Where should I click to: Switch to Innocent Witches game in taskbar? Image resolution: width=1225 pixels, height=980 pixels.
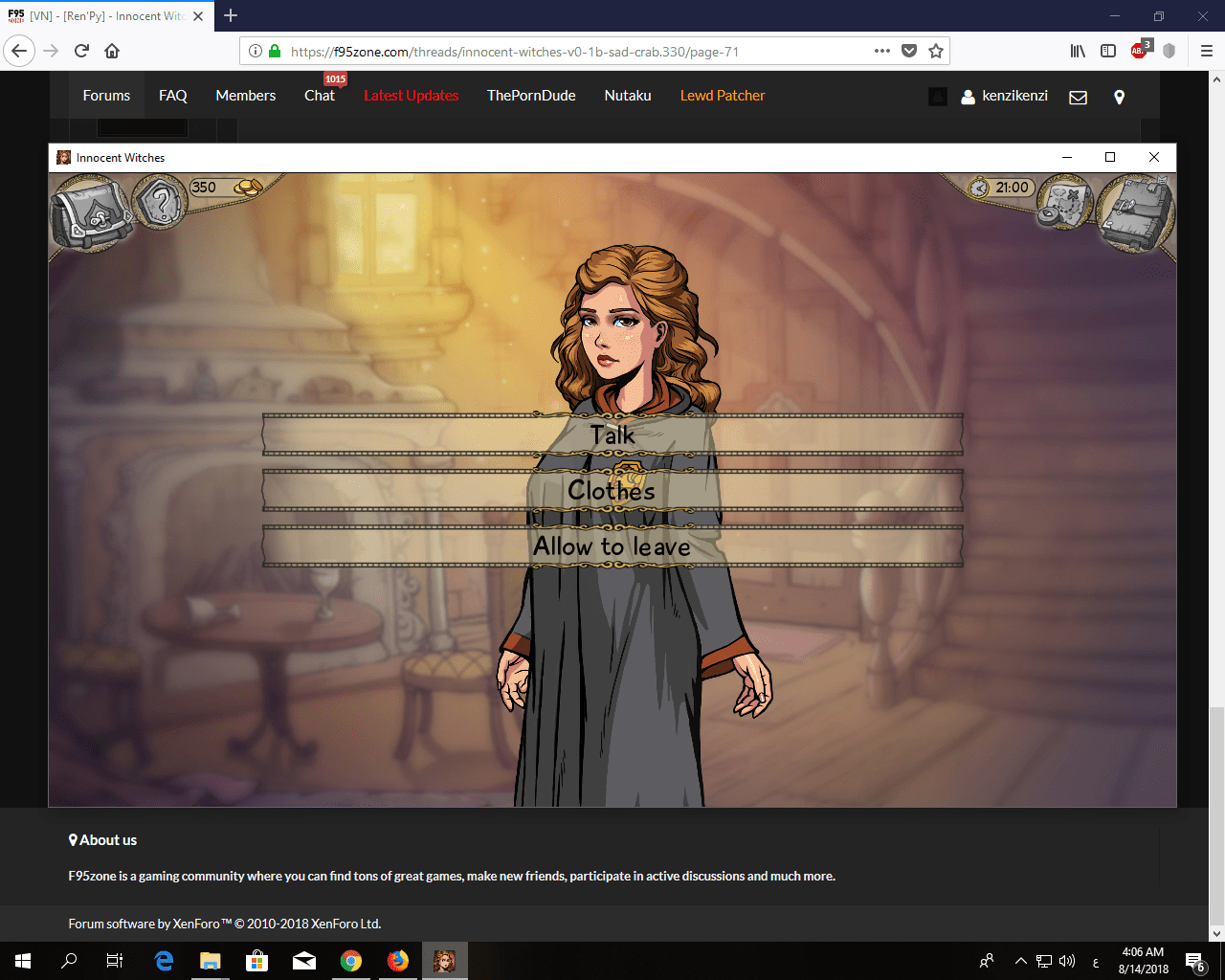(445, 961)
